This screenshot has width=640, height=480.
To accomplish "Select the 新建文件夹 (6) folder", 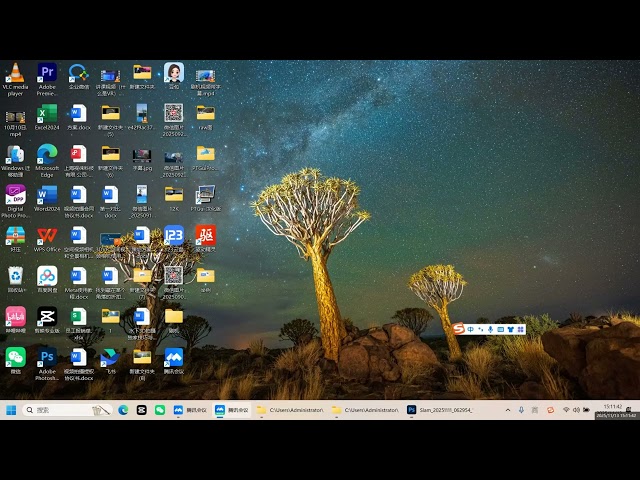I will click(x=110, y=160).
